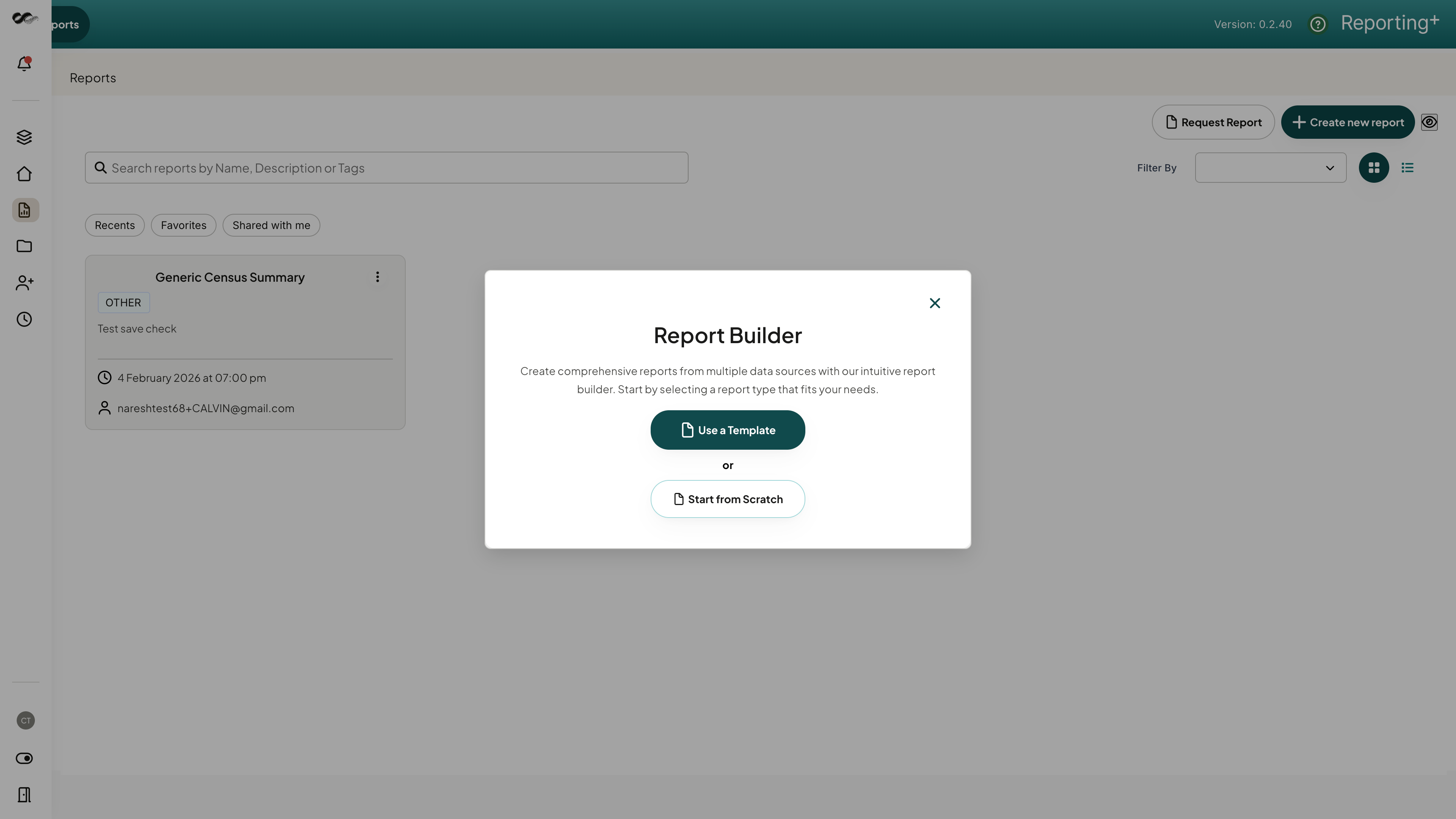
Task: Click the 4 February 2026 timestamp
Action: (191, 378)
